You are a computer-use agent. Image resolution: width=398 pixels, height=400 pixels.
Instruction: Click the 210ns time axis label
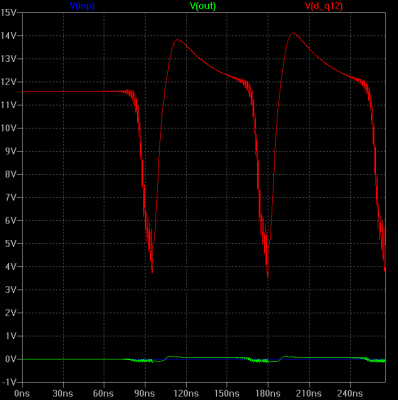[309, 393]
